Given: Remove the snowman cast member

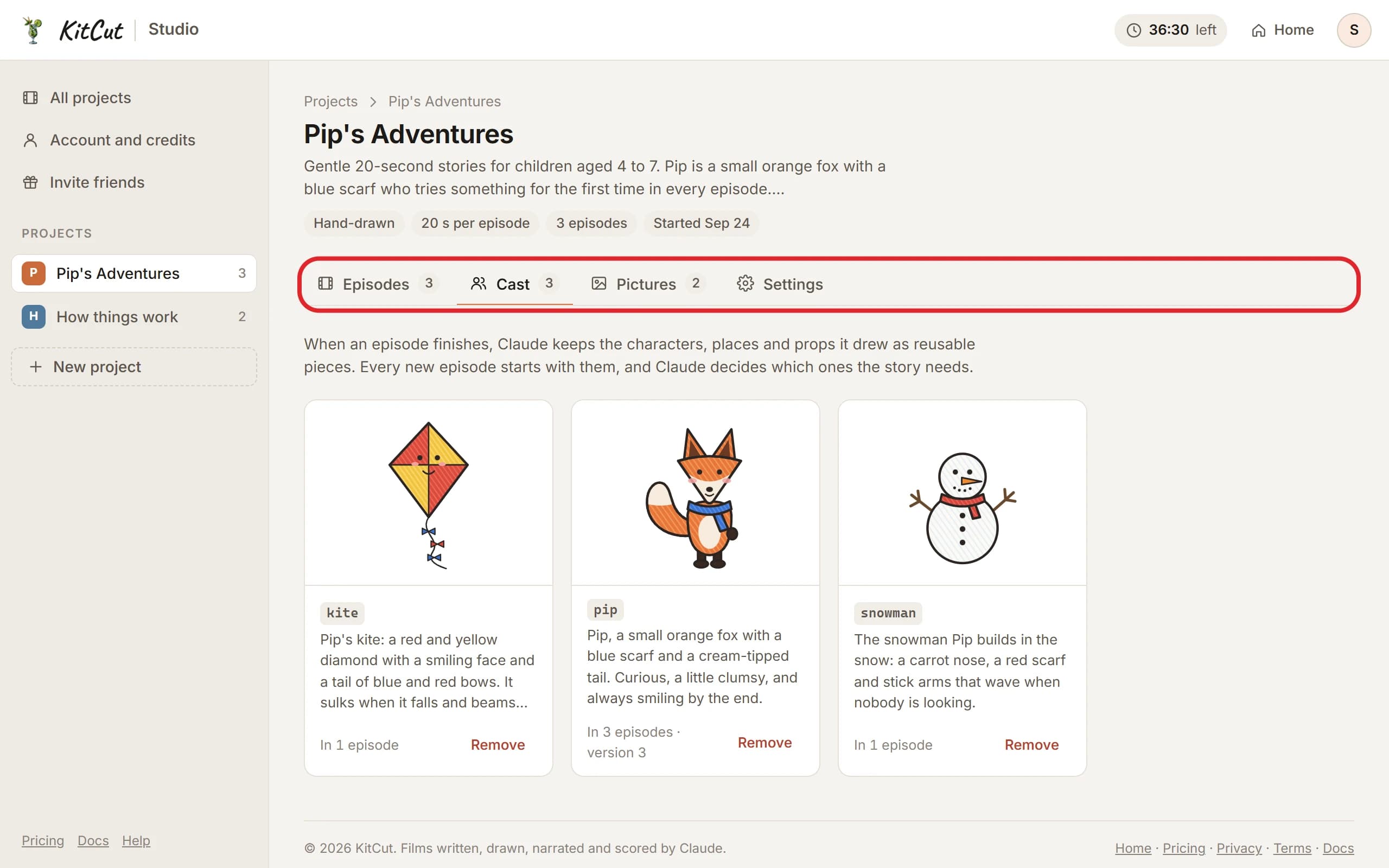Looking at the screenshot, I should coord(1031,744).
